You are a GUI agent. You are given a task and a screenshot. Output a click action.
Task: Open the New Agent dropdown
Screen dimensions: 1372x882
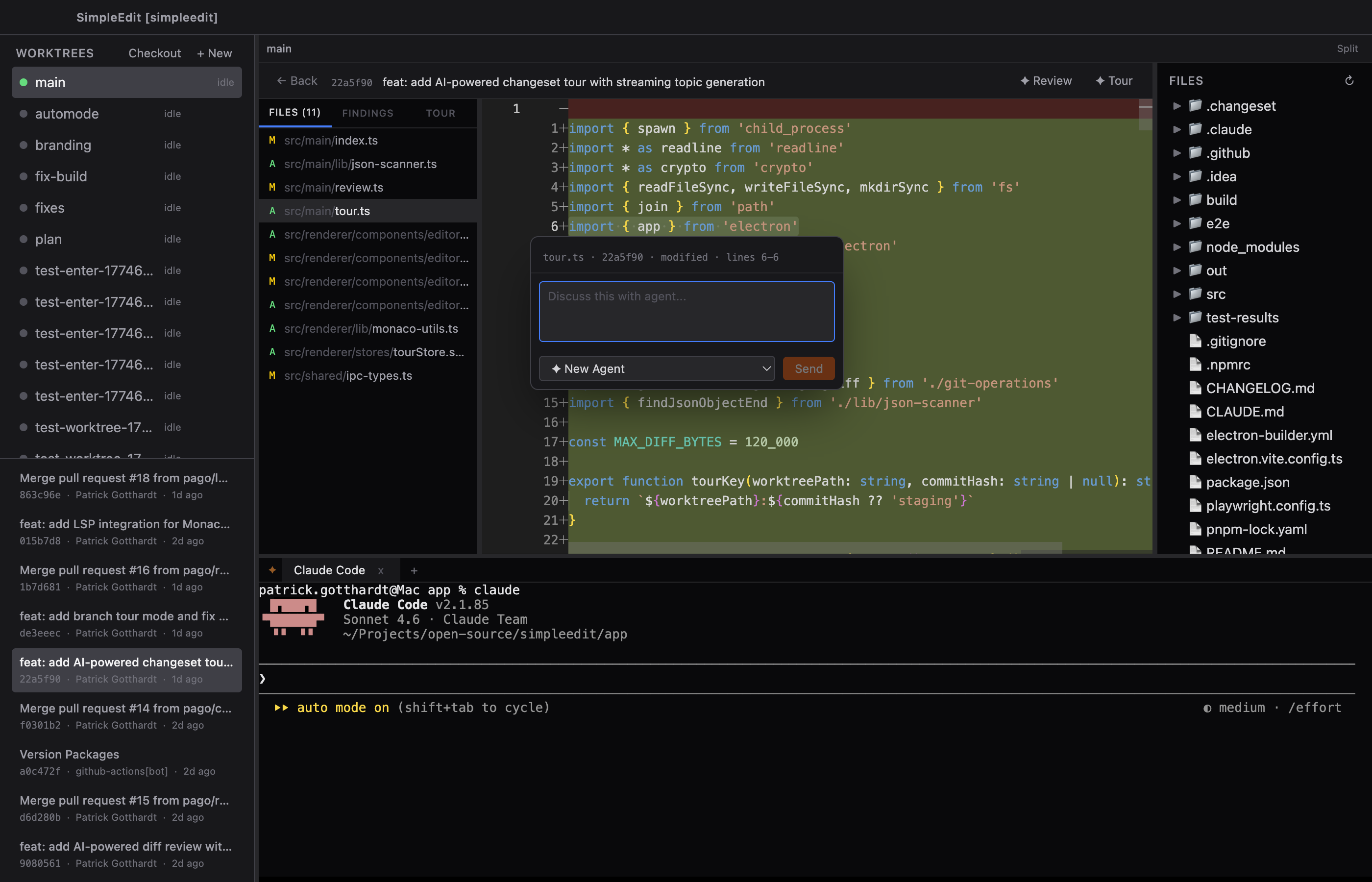click(x=656, y=369)
